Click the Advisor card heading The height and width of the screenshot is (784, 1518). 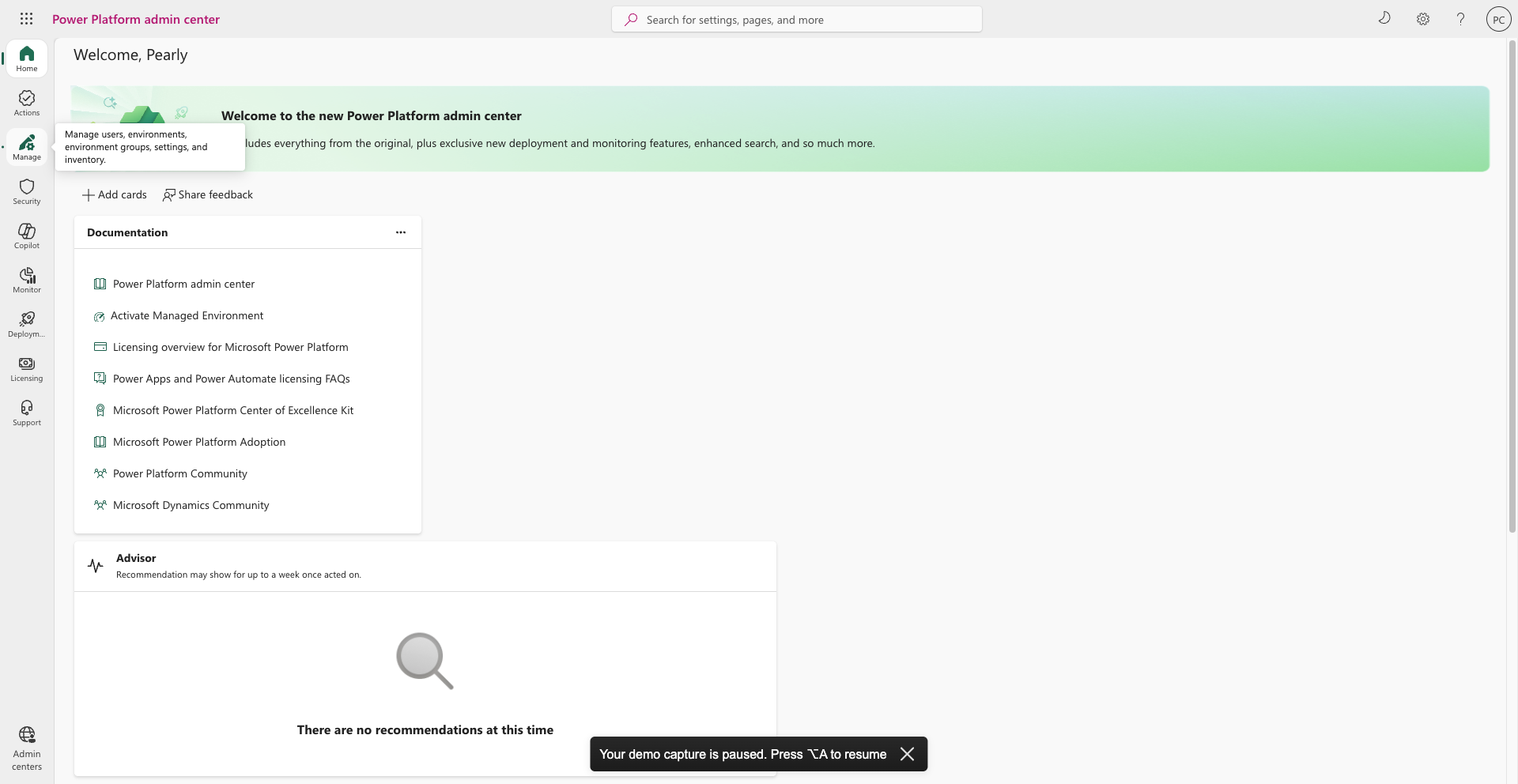coord(136,558)
